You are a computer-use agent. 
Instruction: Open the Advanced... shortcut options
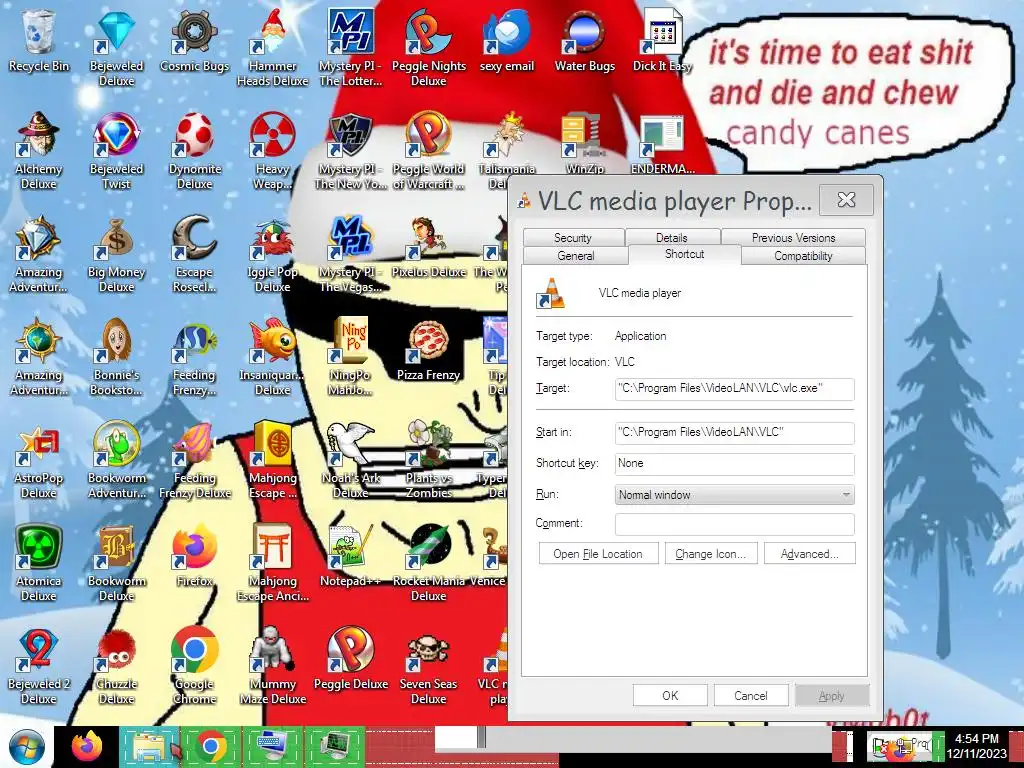click(x=810, y=554)
